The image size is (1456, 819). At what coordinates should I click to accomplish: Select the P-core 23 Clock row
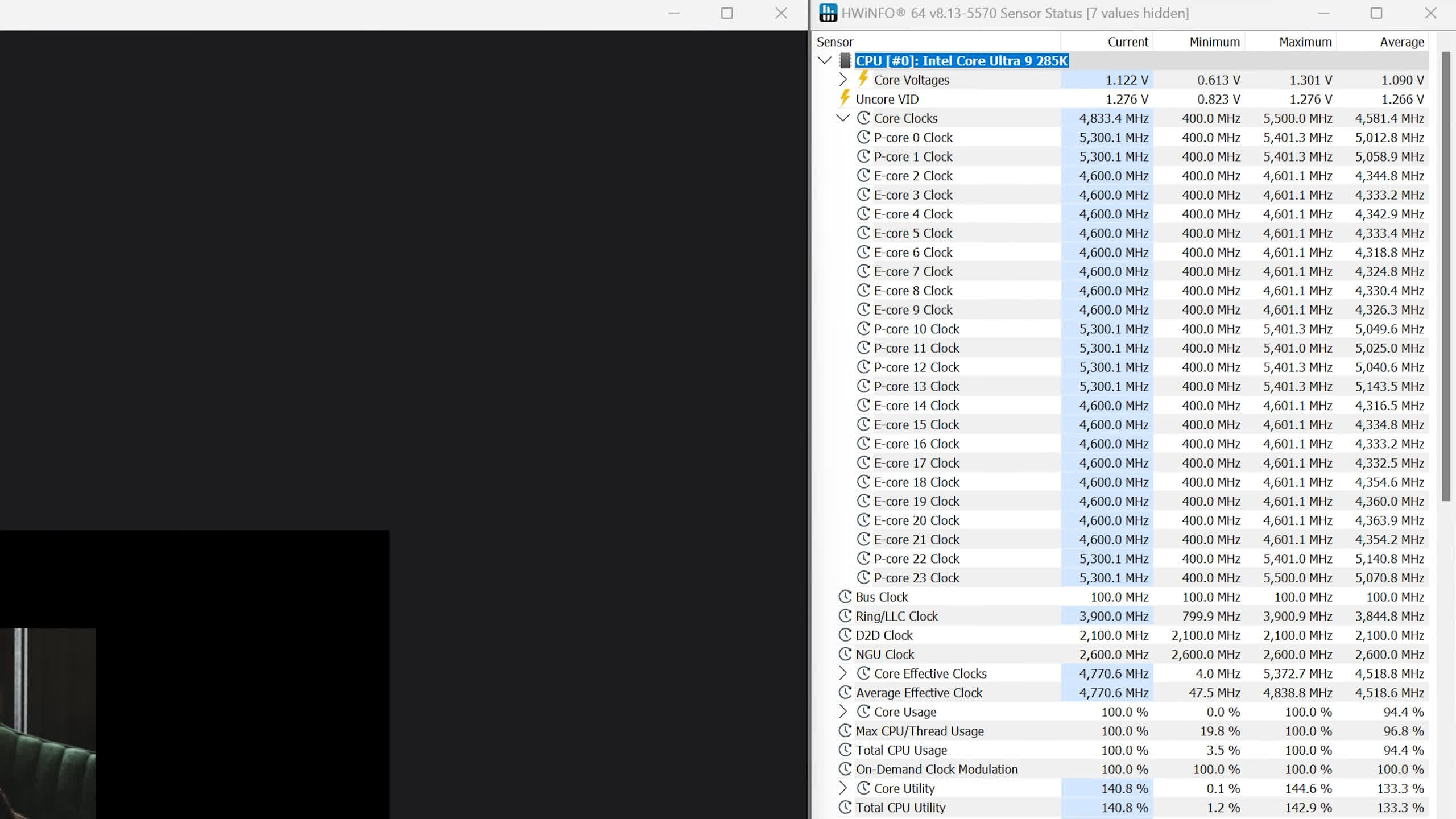click(1120, 578)
